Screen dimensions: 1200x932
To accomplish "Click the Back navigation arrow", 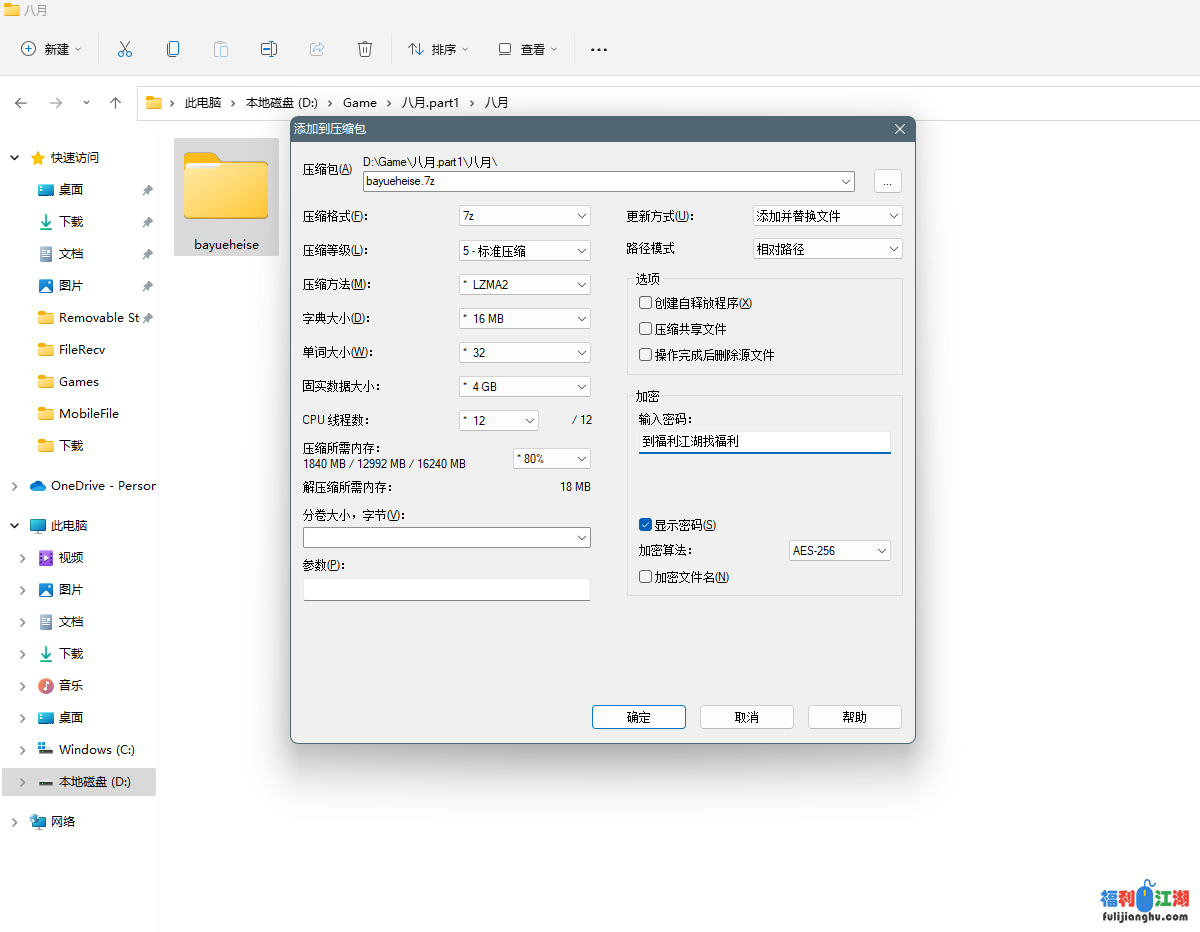I will [x=21, y=103].
